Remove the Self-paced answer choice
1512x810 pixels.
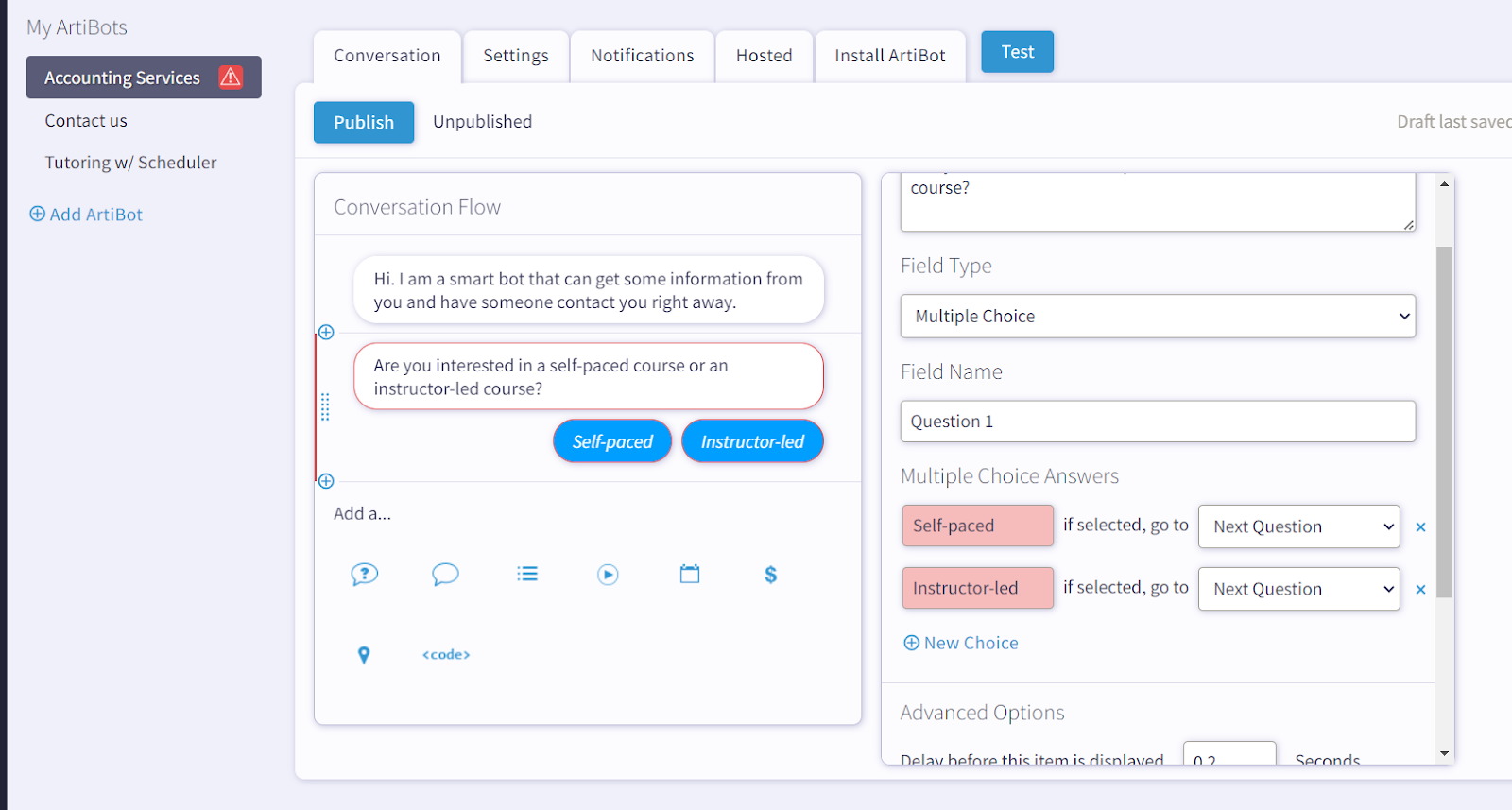pyautogui.click(x=1420, y=527)
